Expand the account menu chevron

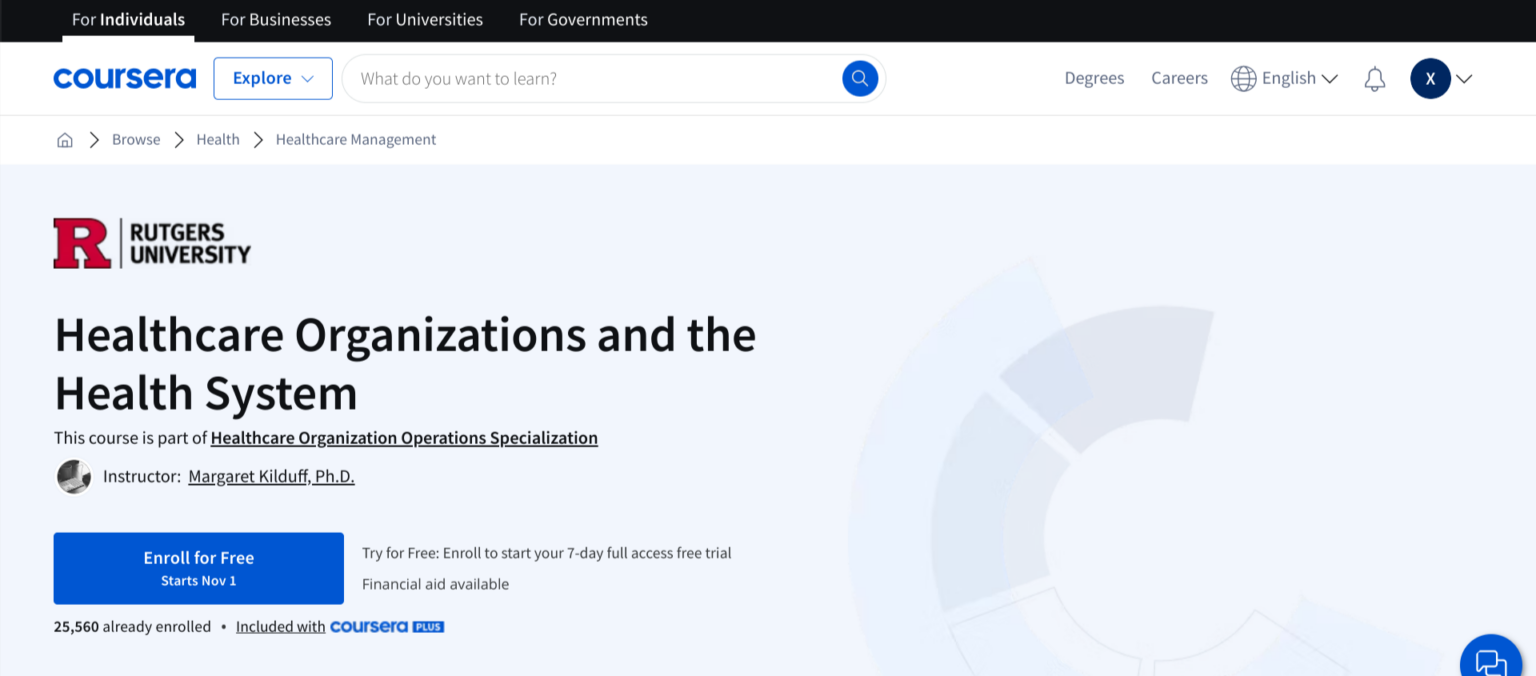[1464, 78]
